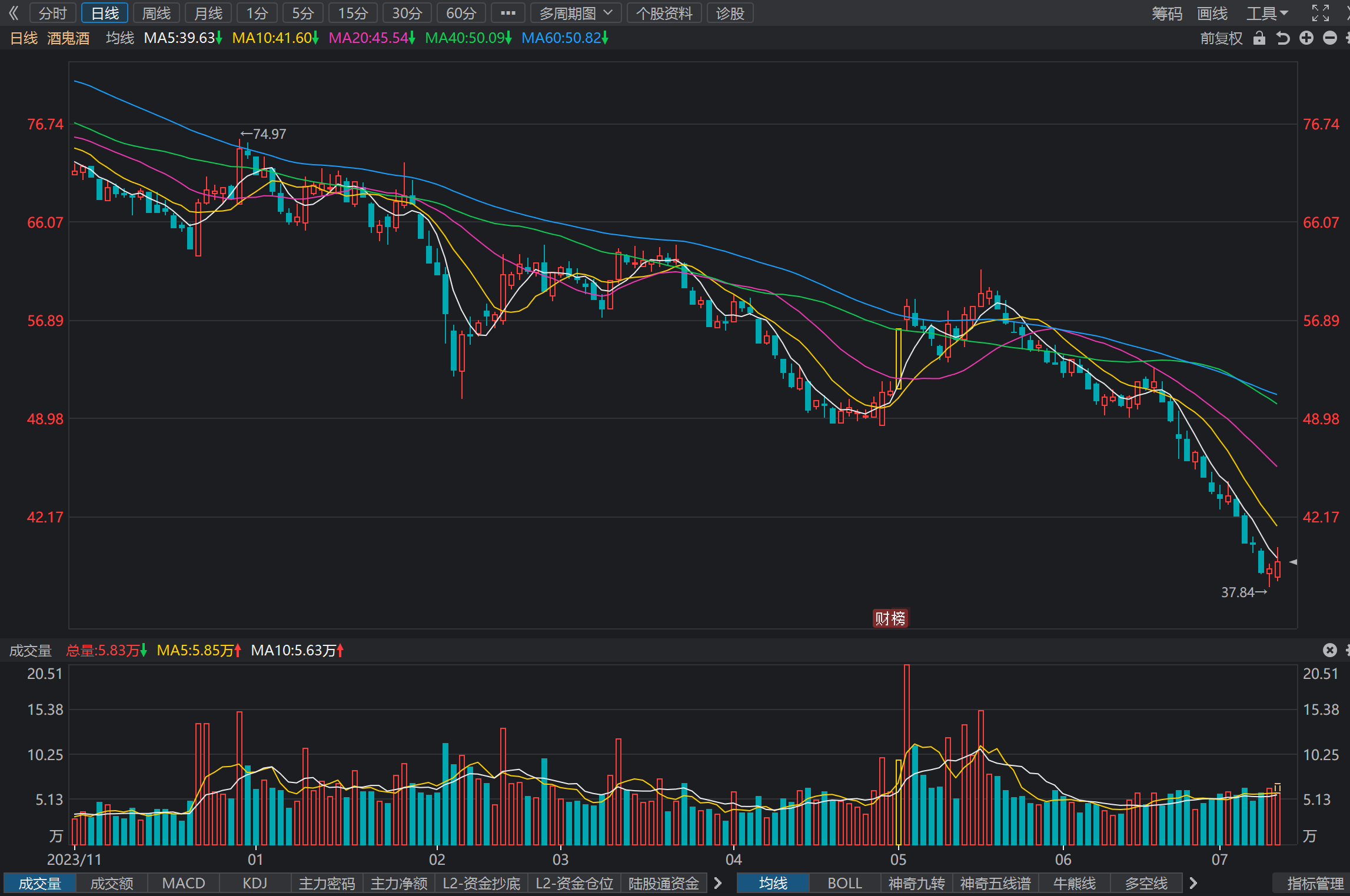Expand the 多周期图 dropdown

tap(576, 13)
